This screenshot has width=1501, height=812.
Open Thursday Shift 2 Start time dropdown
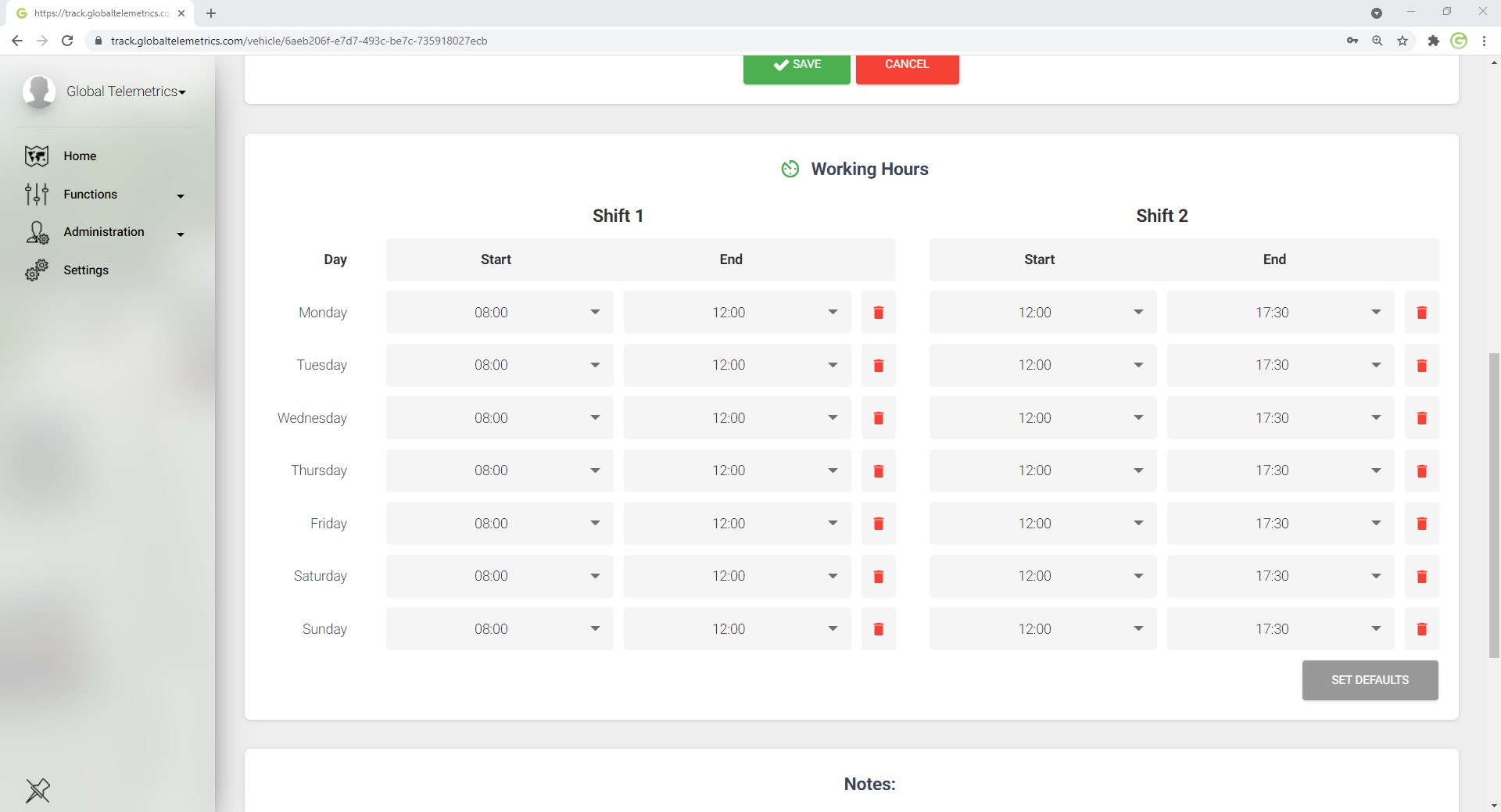(x=1042, y=470)
